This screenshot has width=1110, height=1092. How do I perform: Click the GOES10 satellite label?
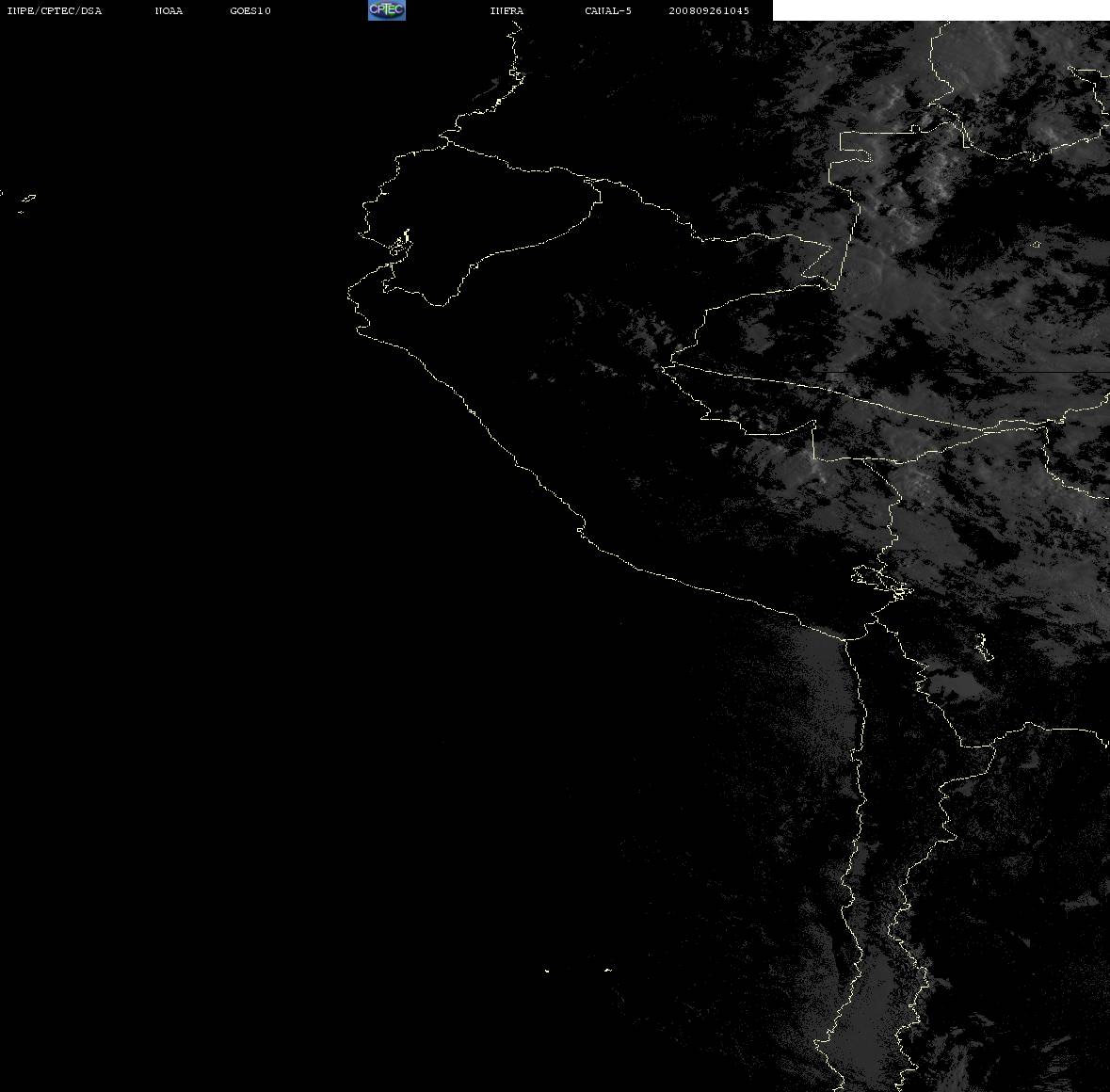click(250, 10)
